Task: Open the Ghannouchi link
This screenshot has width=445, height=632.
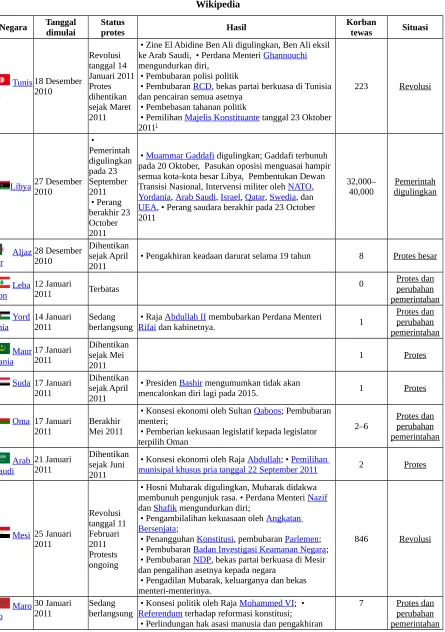Action: (285, 55)
